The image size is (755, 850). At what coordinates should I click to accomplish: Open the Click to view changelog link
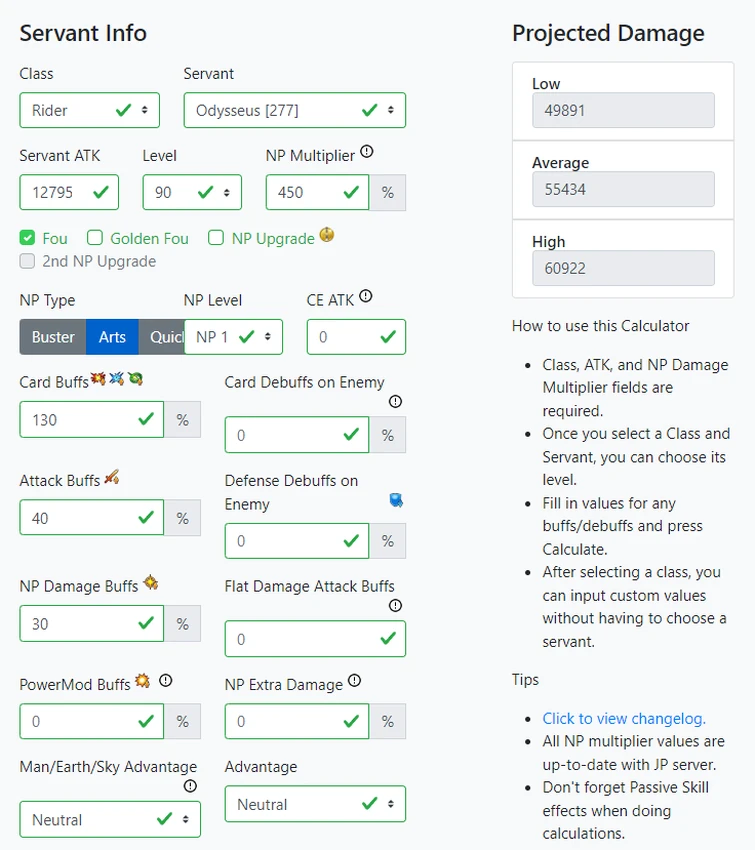point(623,718)
